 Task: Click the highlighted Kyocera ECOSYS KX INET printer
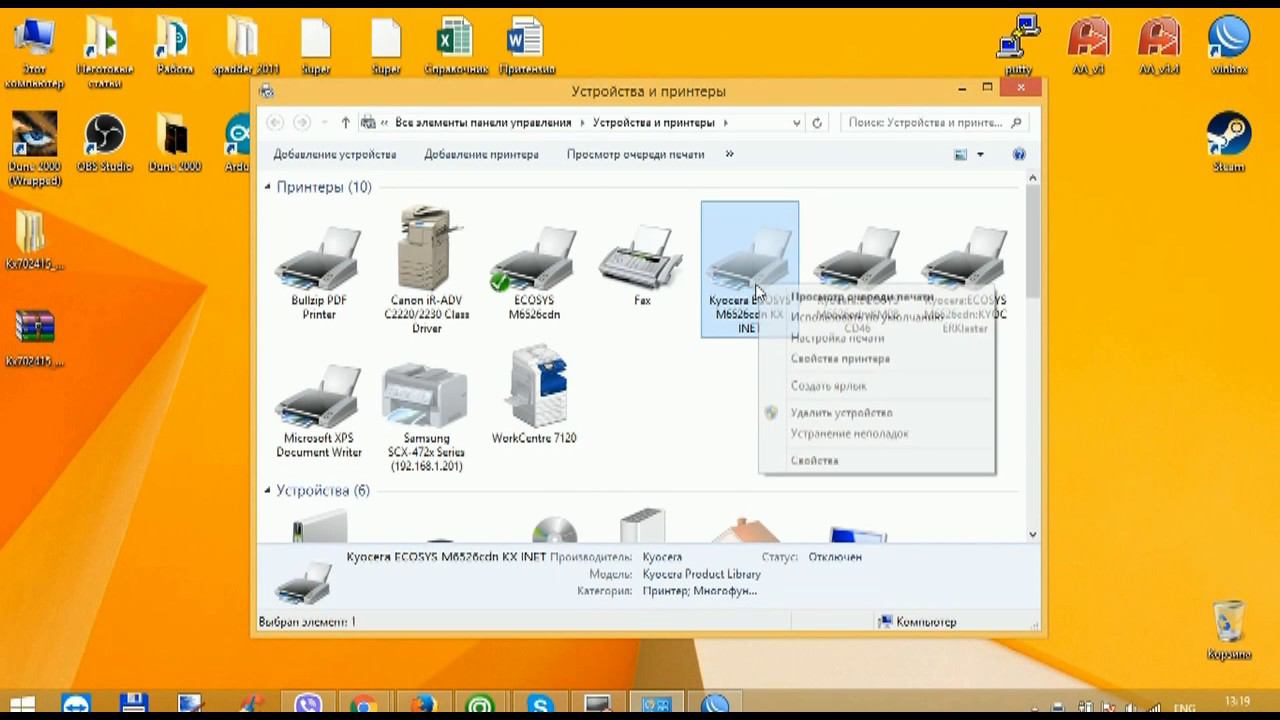[x=749, y=269]
